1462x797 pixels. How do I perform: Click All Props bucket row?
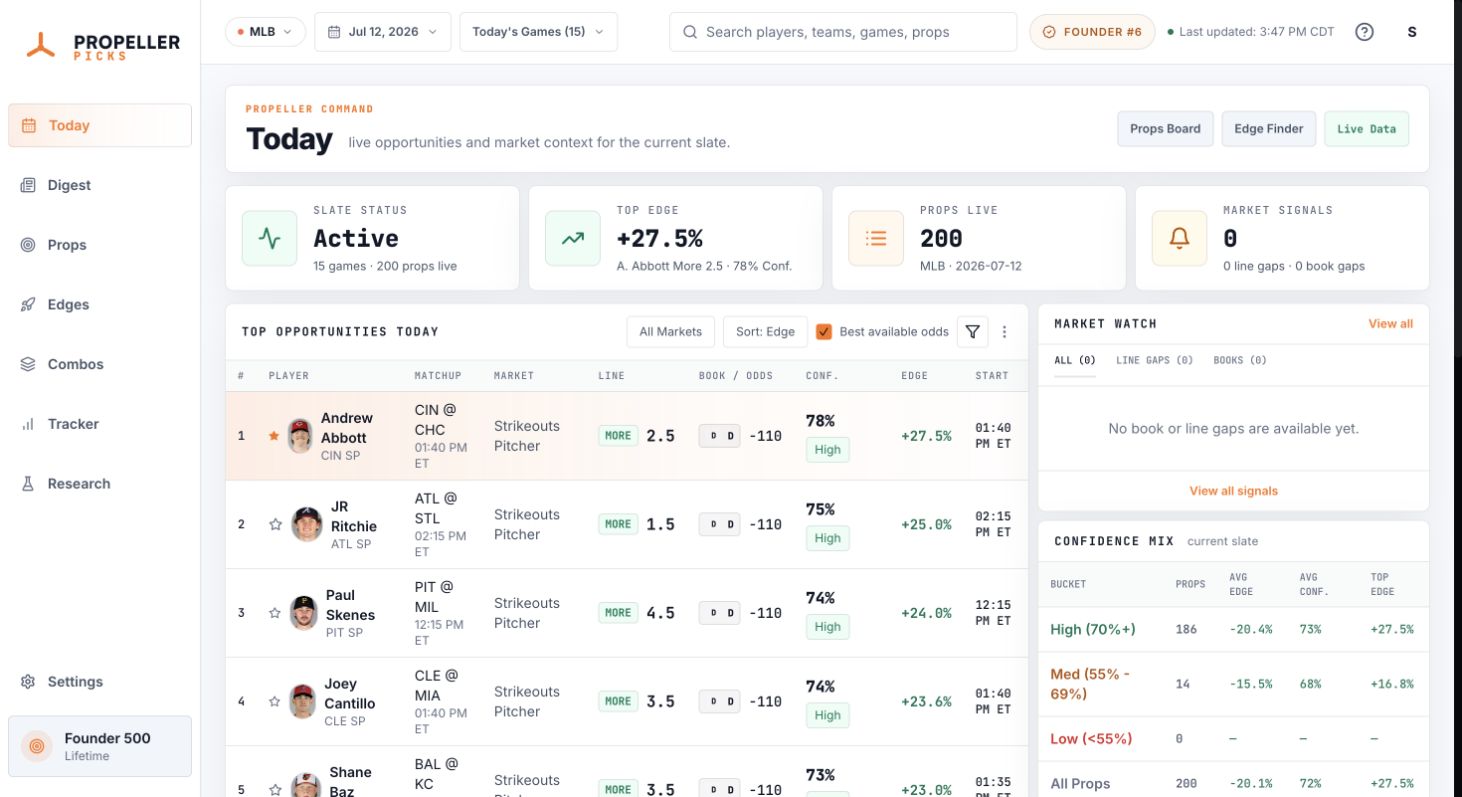tap(1233, 783)
